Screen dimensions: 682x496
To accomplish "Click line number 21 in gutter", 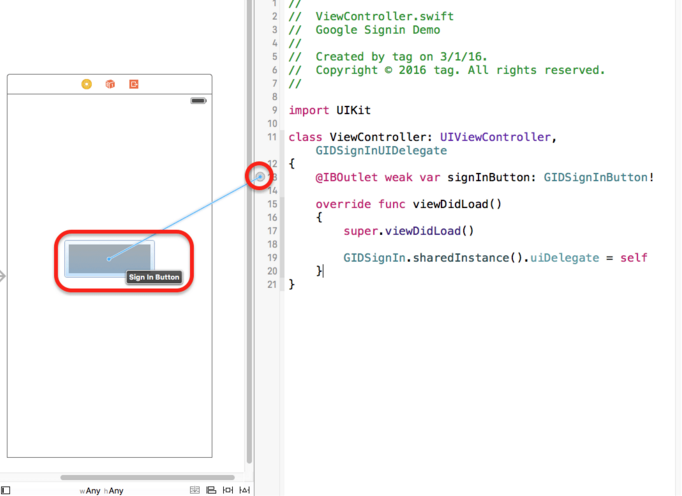I will (x=272, y=285).
